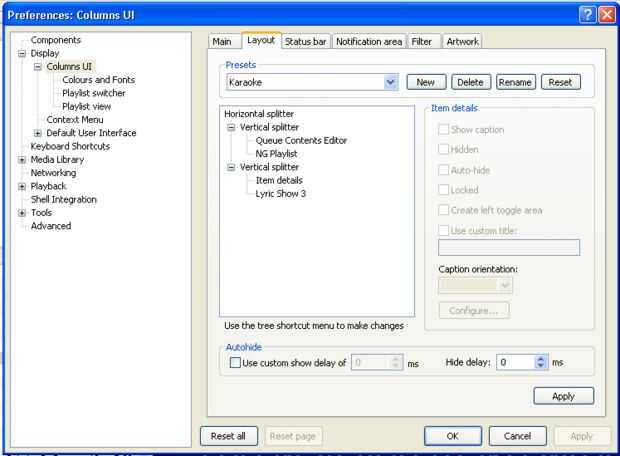Click the New preset button

click(x=426, y=82)
